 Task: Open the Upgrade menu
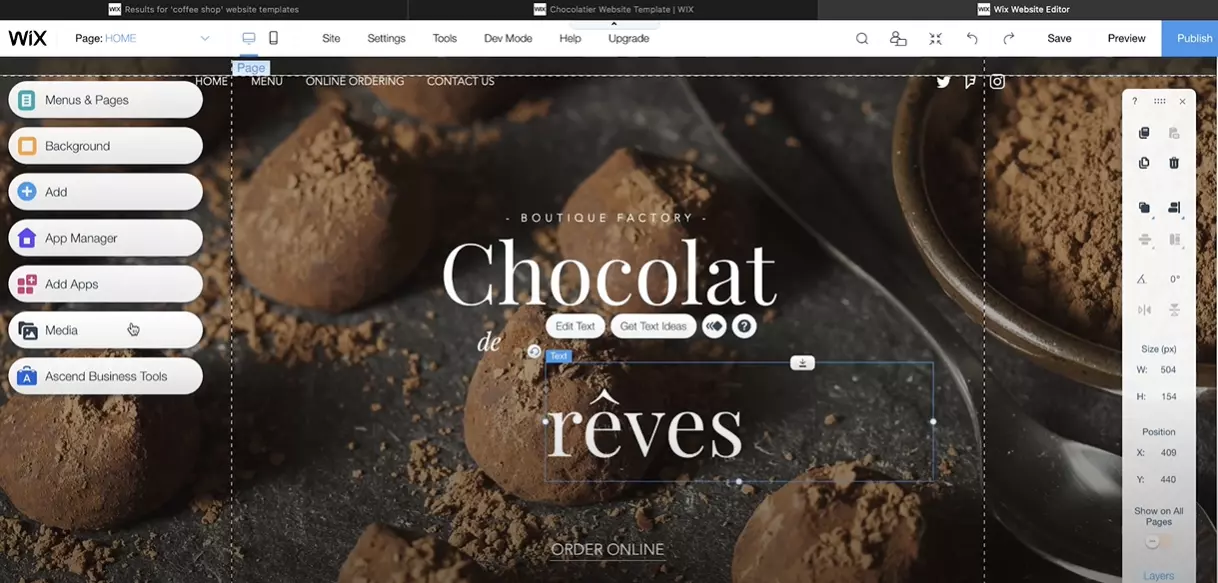tap(629, 38)
